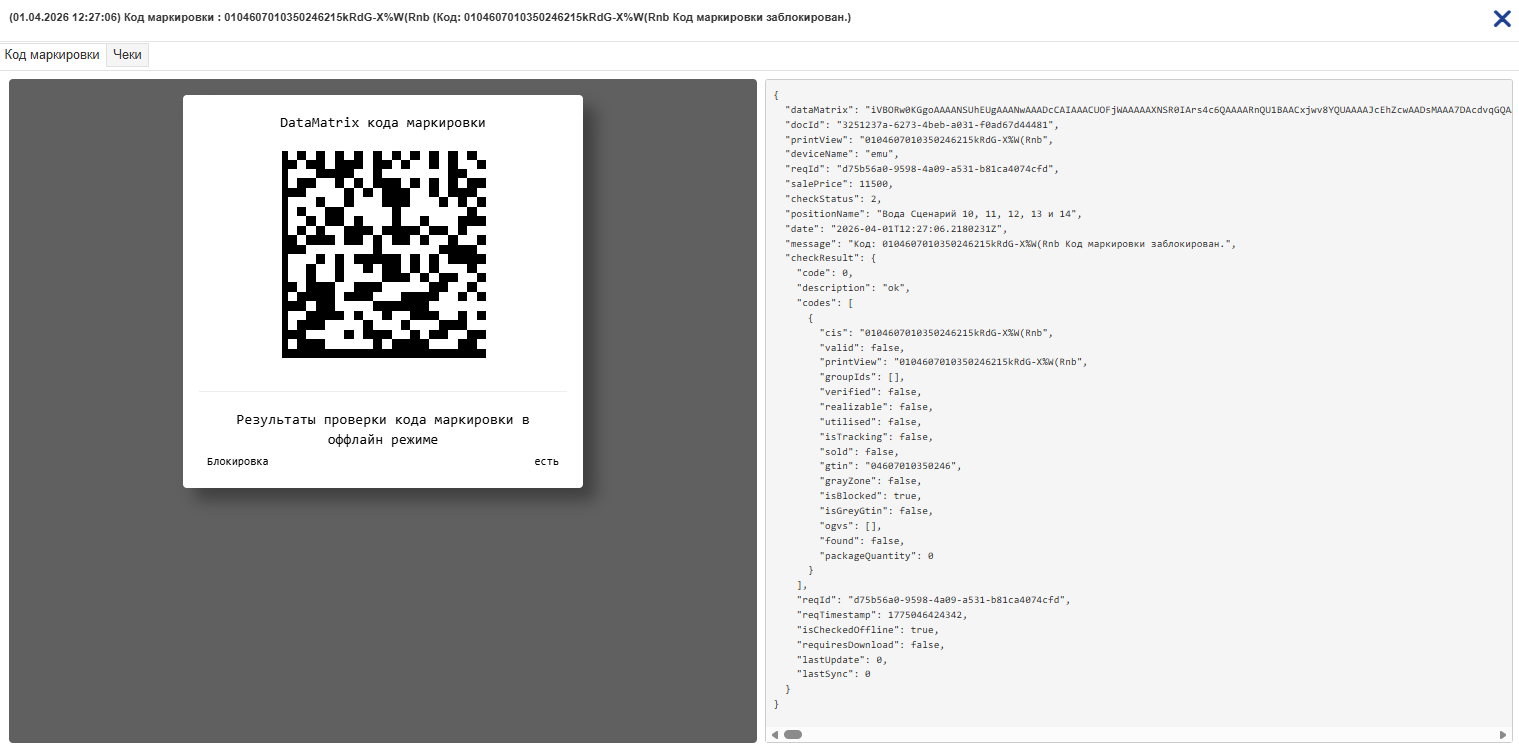Select the Код маркировки tab
Viewport: 1519px width, 747px height.
coord(52,55)
